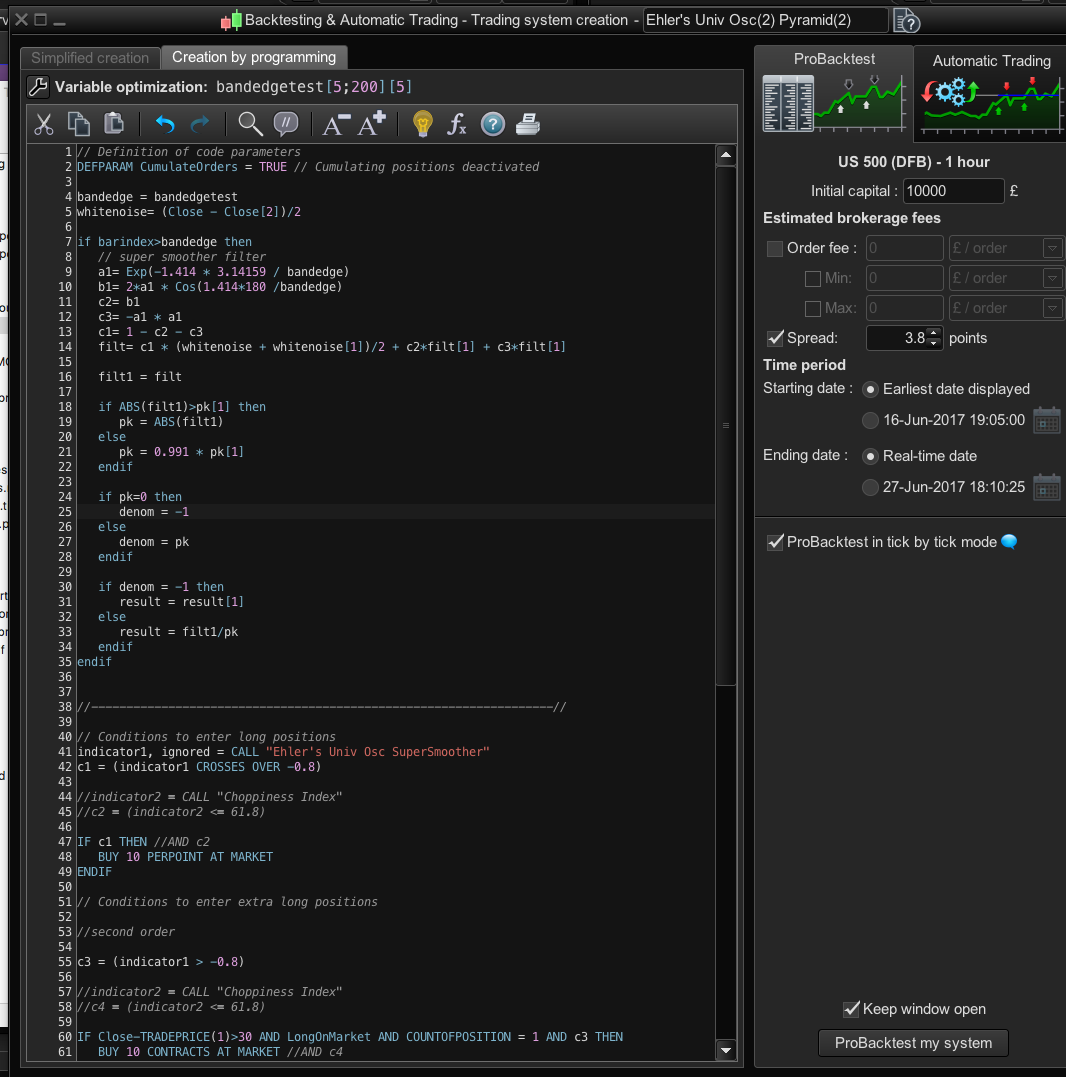
Task: Increase editor font size
Action: pyautogui.click(x=372, y=124)
